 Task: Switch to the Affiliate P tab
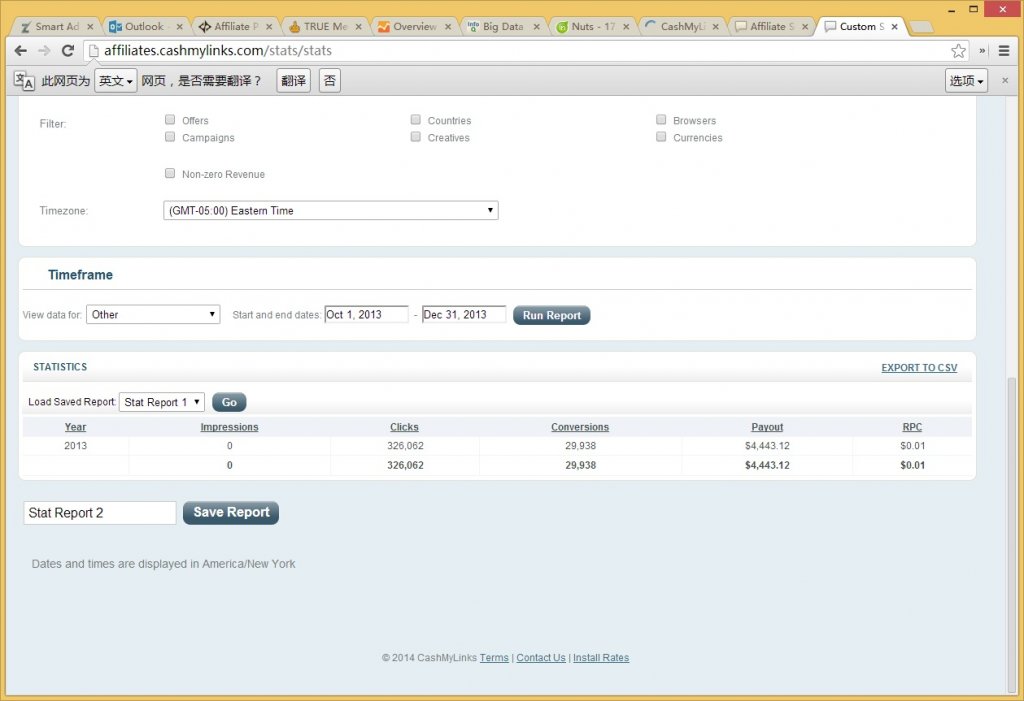pos(235,27)
